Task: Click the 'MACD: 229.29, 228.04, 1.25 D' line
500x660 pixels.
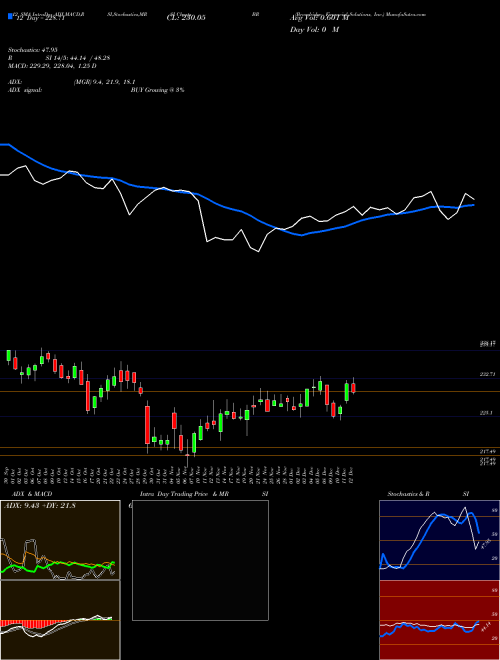Action: coord(52,66)
